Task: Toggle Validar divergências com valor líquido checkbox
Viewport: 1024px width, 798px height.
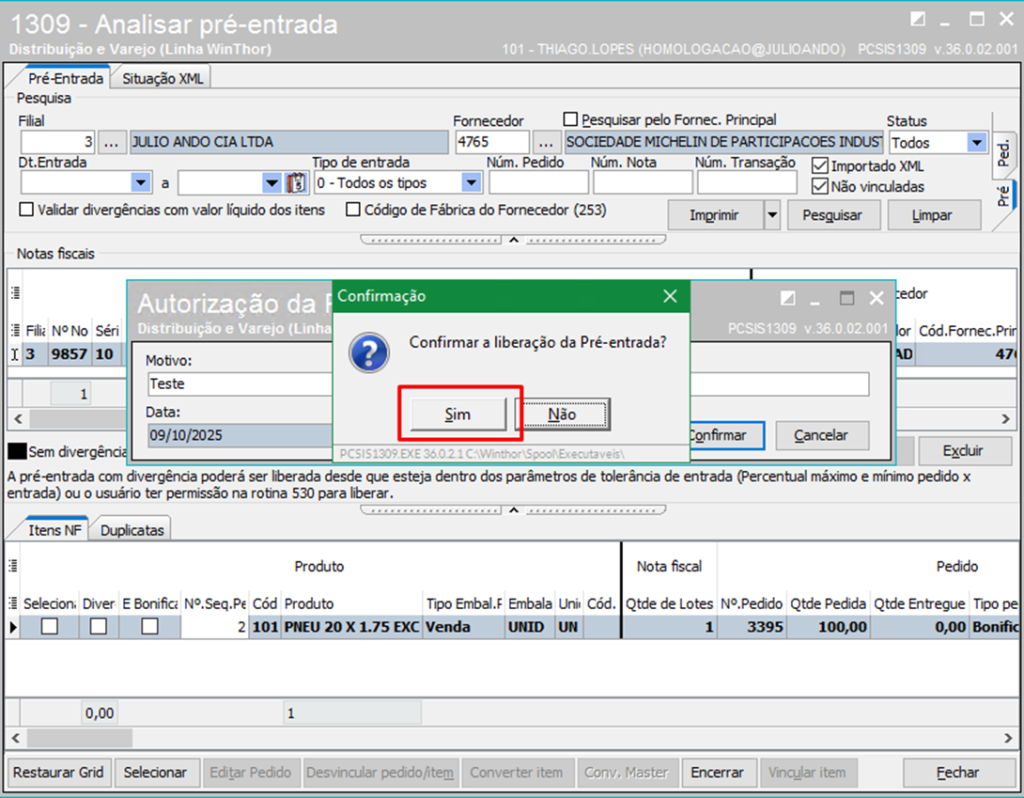Action: click(27, 210)
